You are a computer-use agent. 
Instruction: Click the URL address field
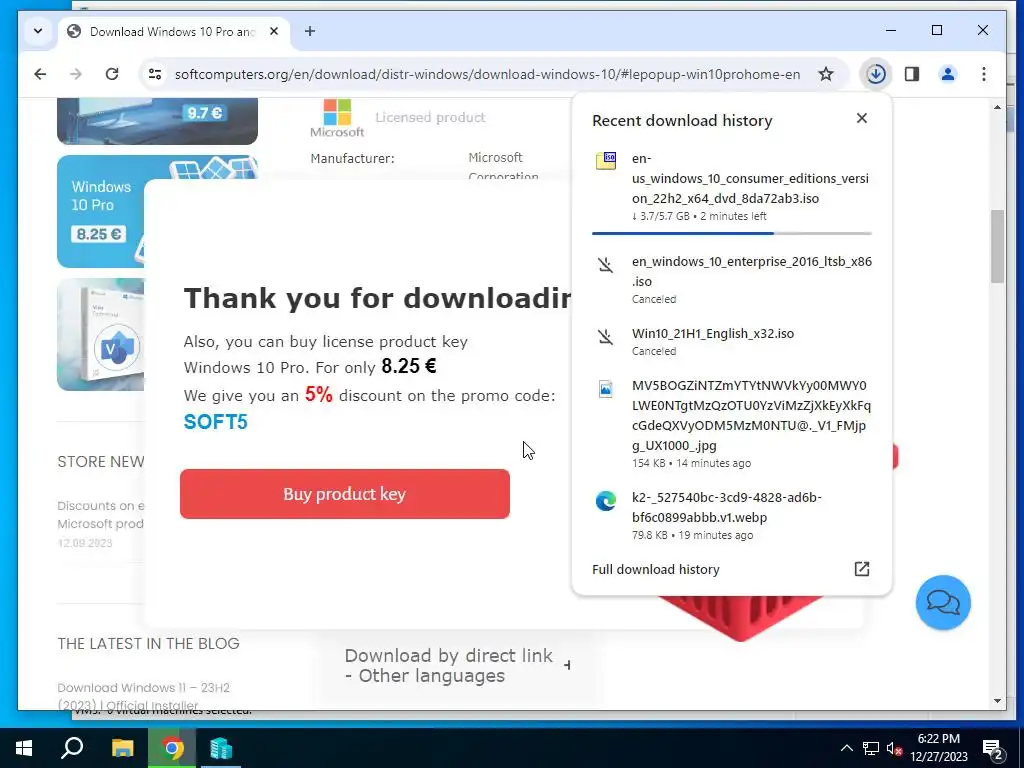pos(487,74)
